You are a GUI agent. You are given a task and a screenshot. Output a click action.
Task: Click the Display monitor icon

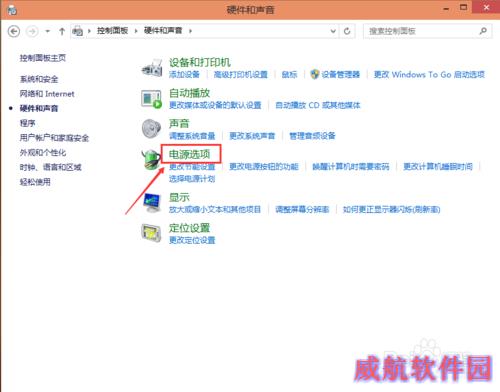tap(152, 203)
